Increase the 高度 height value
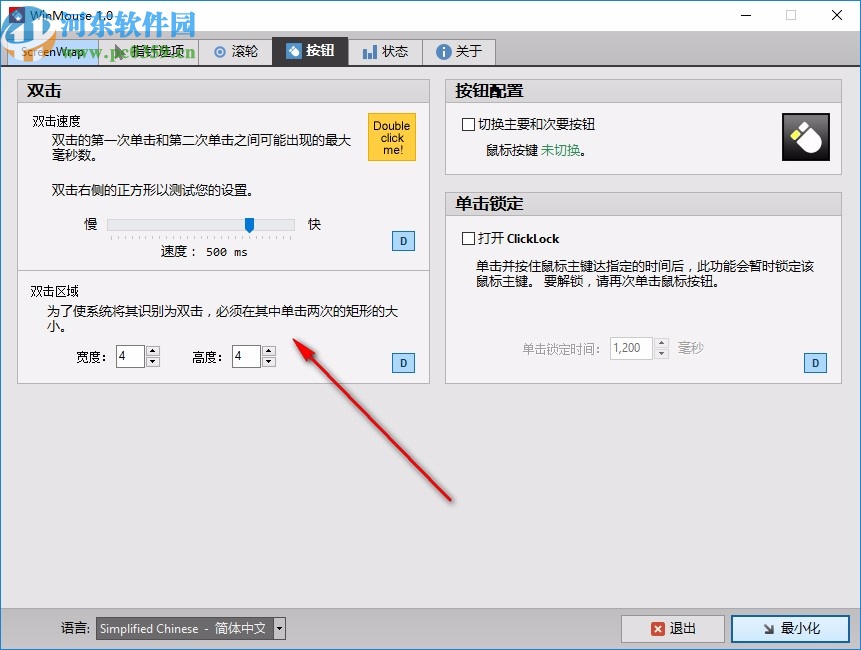 click(x=269, y=351)
